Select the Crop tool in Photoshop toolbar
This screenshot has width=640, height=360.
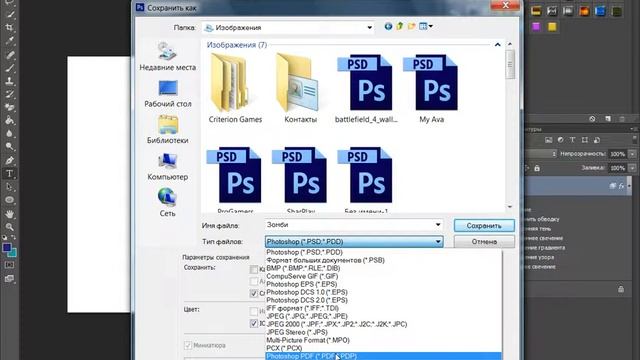(9, 28)
